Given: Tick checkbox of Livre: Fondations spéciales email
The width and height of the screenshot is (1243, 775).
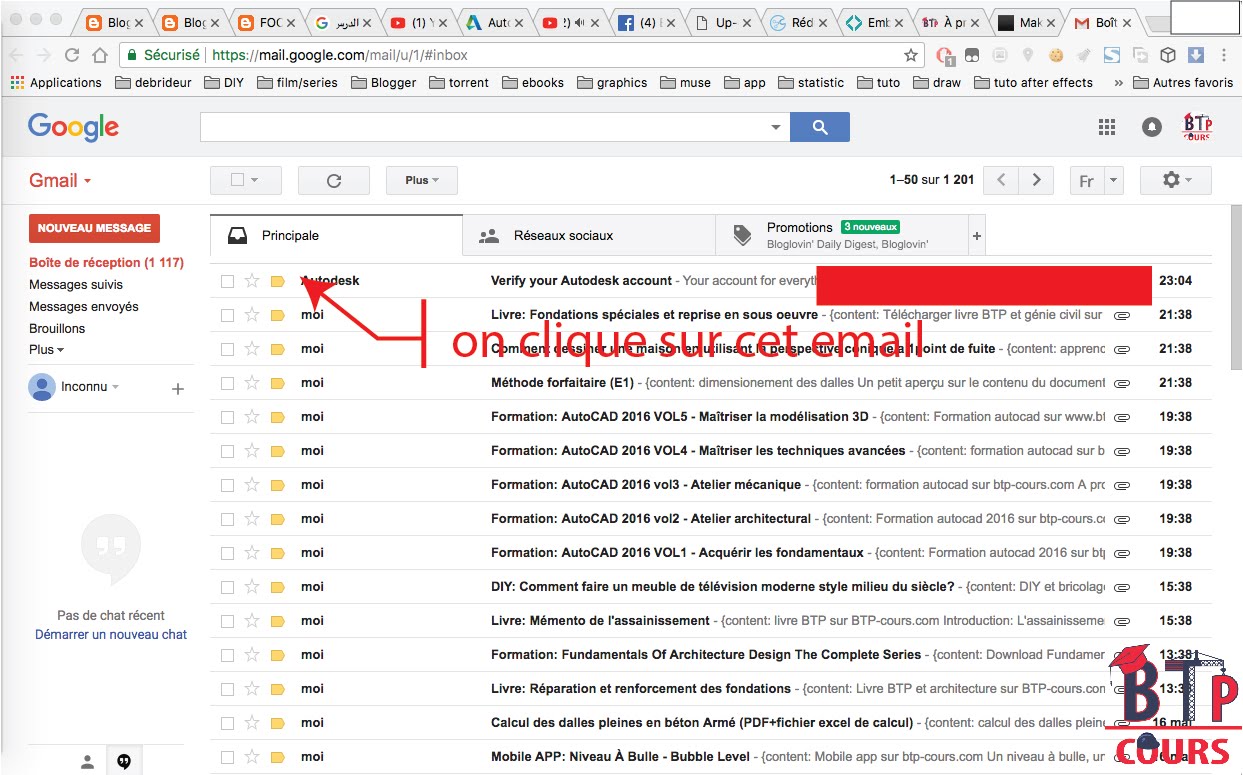Looking at the screenshot, I should click(x=227, y=315).
